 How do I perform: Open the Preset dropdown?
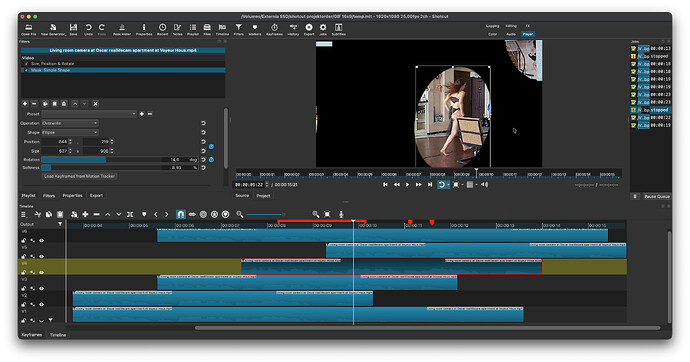(x=89, y=114)
